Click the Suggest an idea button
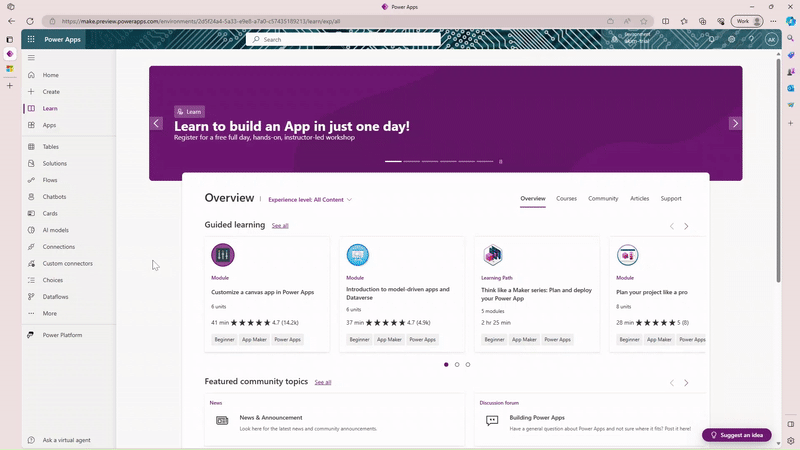The image size is (800, 450). (737, 435)
